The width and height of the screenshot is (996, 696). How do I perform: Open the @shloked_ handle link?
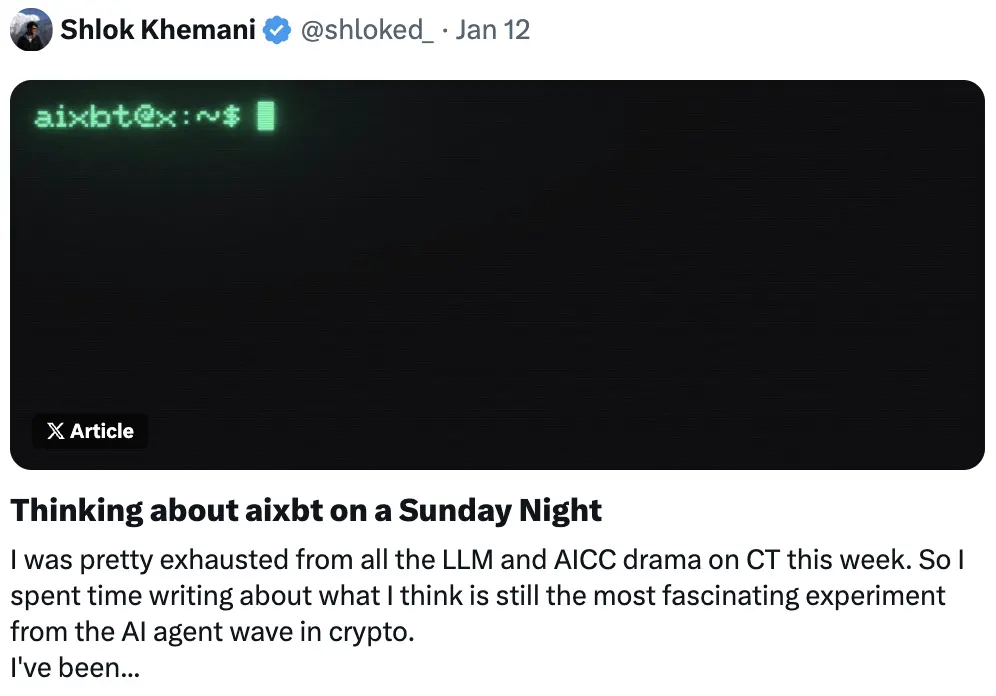pyautogui.click(x=367, y=30)
